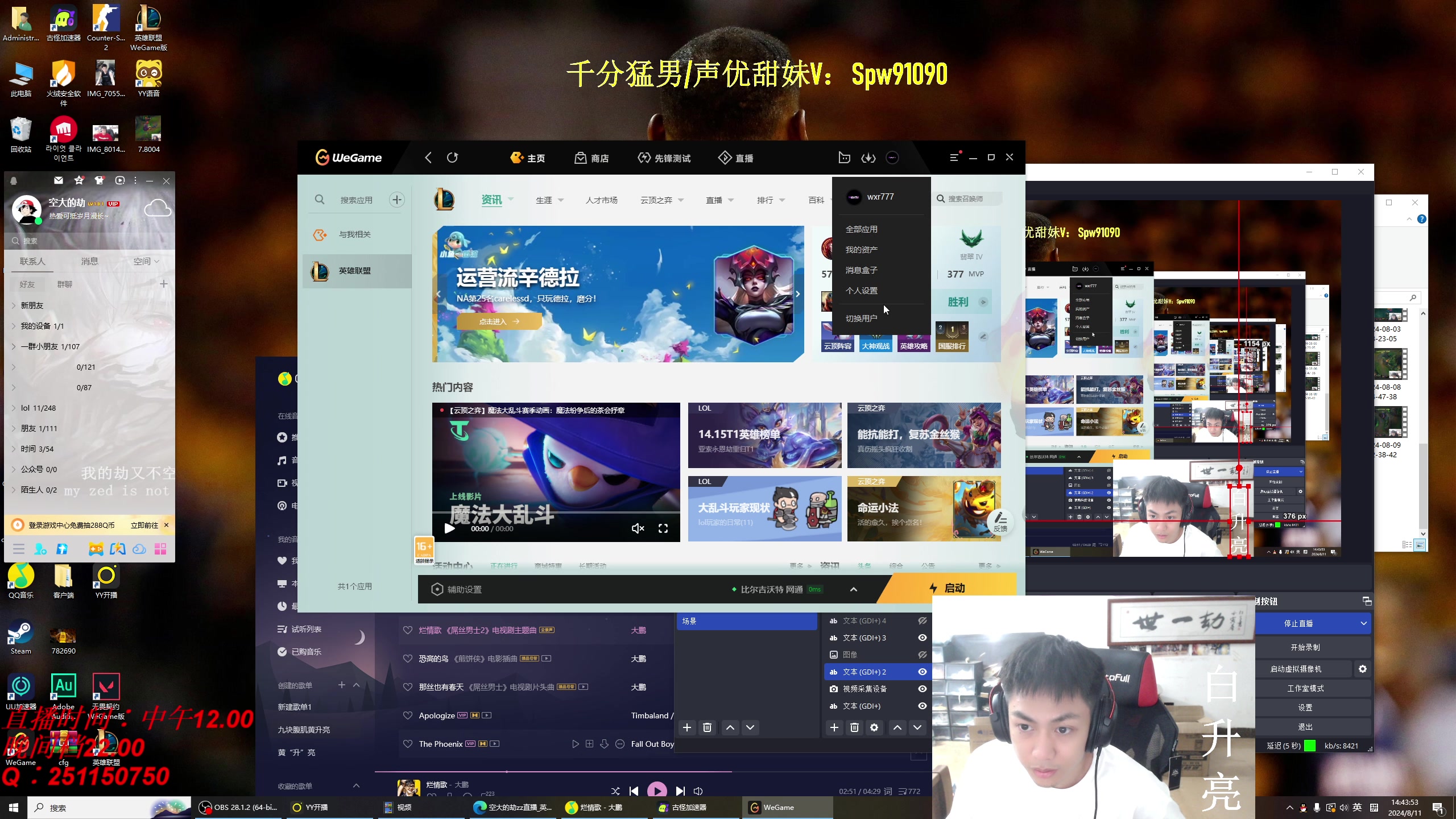Add an app with plus button in WeGame sidebar
Viewport: 1456px width, 819px height.
(397, 200)
